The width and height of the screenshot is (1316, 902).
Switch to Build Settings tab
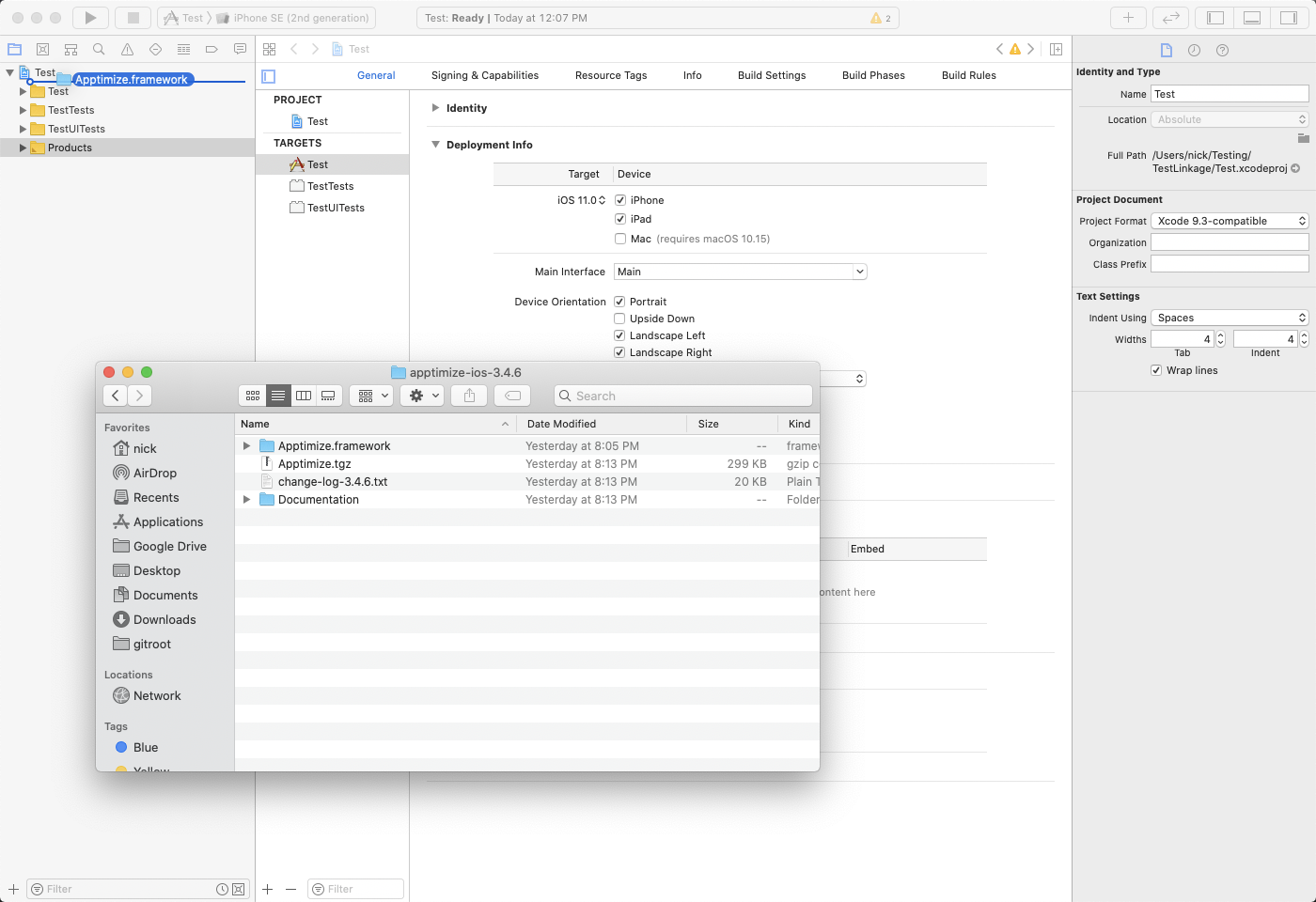tap(772, 75)
